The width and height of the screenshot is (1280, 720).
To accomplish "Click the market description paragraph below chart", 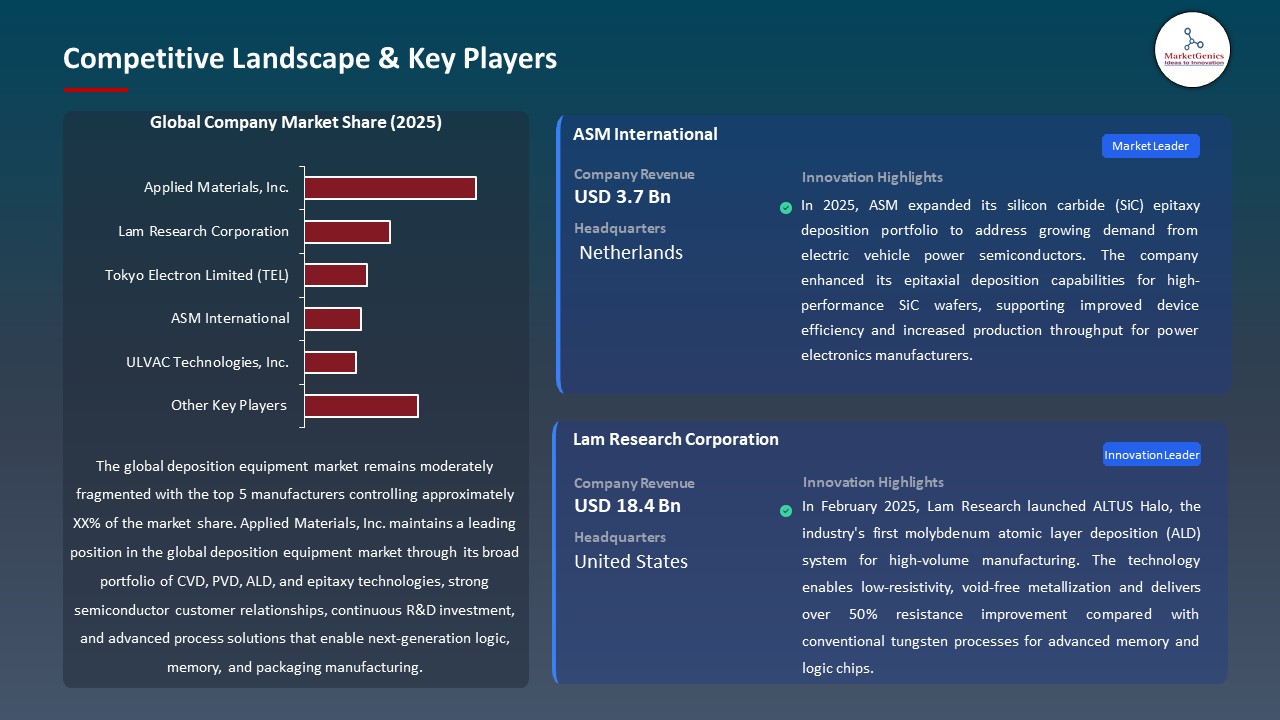I will click(295, 567).
